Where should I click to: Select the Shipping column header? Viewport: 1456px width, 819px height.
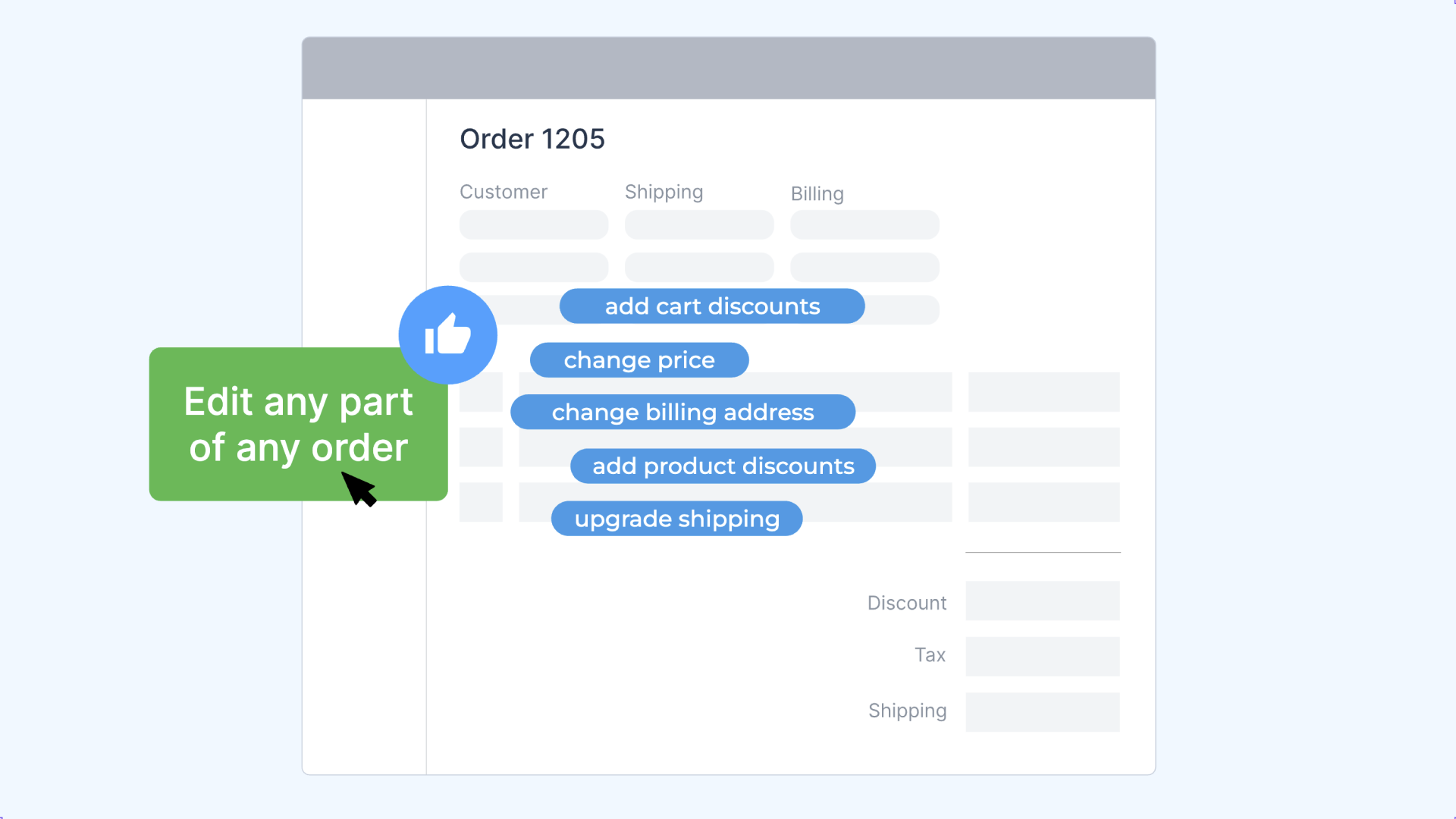tap(664, 192)
